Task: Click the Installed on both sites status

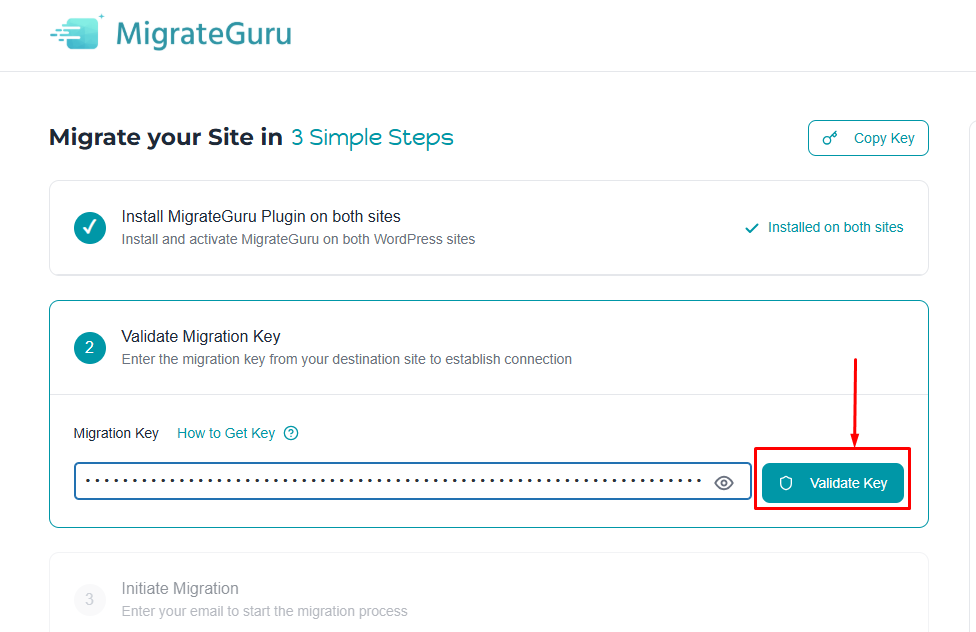Action: click(x=824, y=227)
